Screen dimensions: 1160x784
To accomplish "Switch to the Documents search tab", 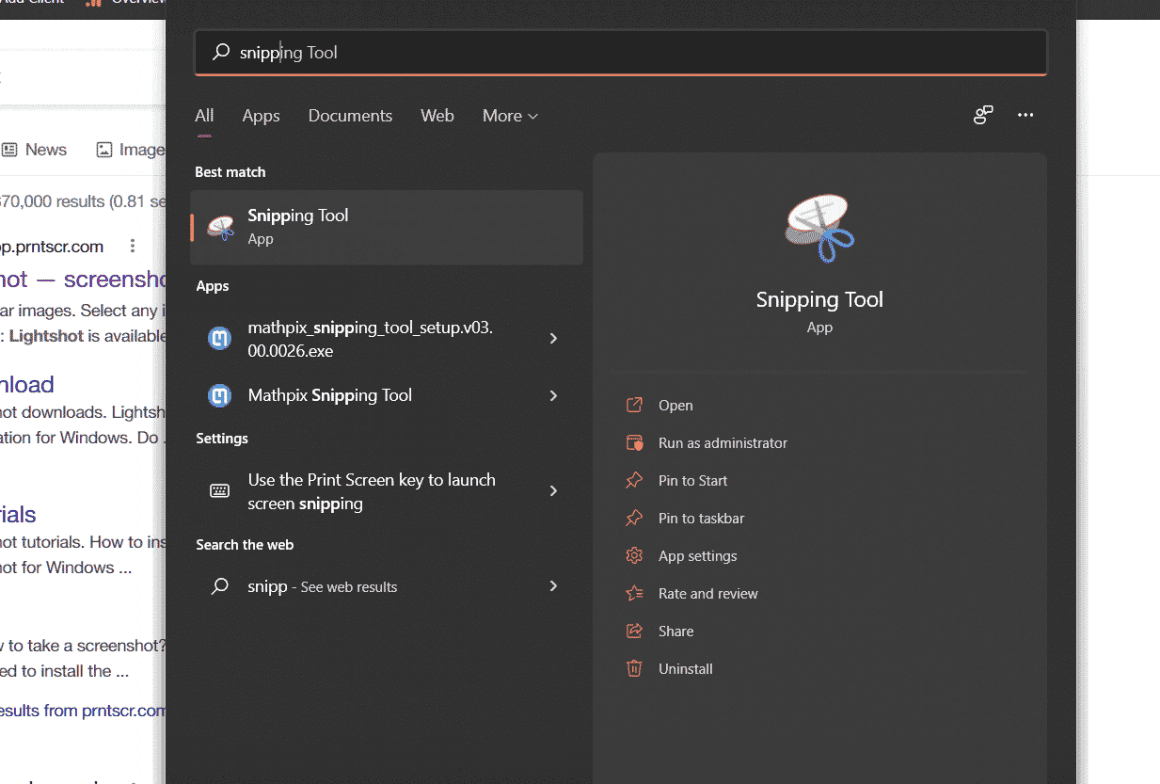I will tap(350, 116).
